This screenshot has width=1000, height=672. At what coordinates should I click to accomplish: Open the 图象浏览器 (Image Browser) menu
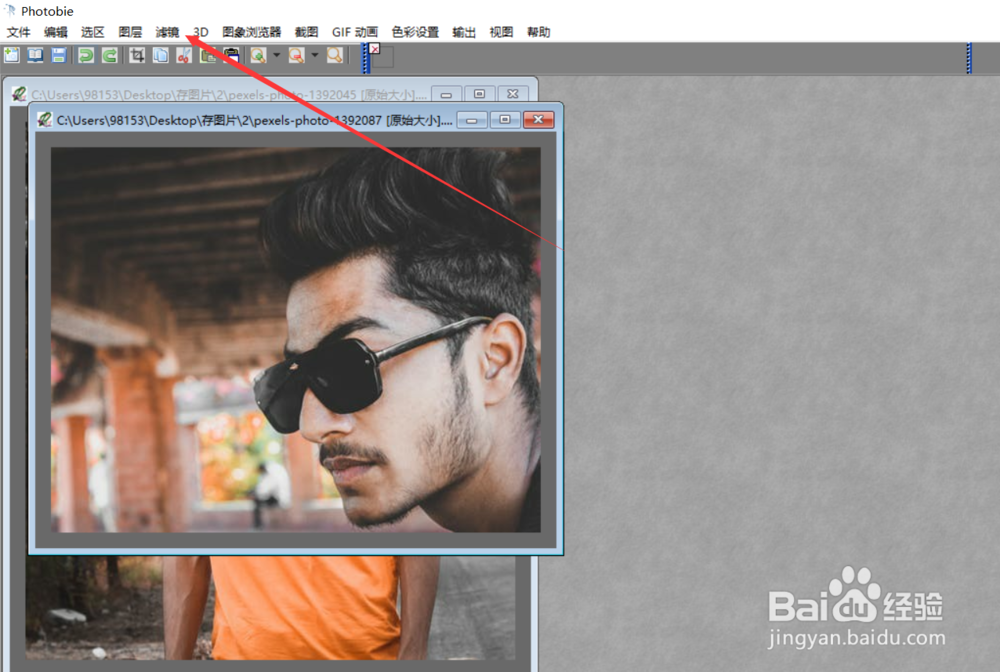251,32
